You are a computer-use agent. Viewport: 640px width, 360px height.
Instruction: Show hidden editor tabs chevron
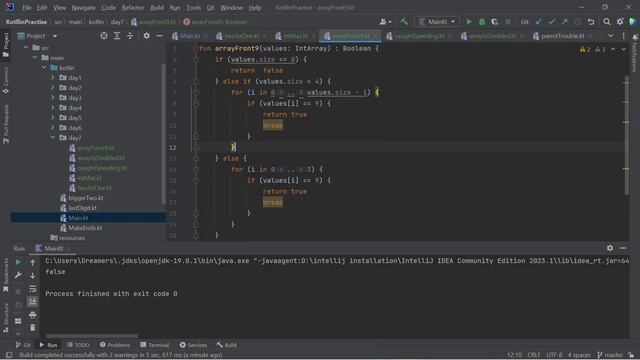tap(611, 36)
